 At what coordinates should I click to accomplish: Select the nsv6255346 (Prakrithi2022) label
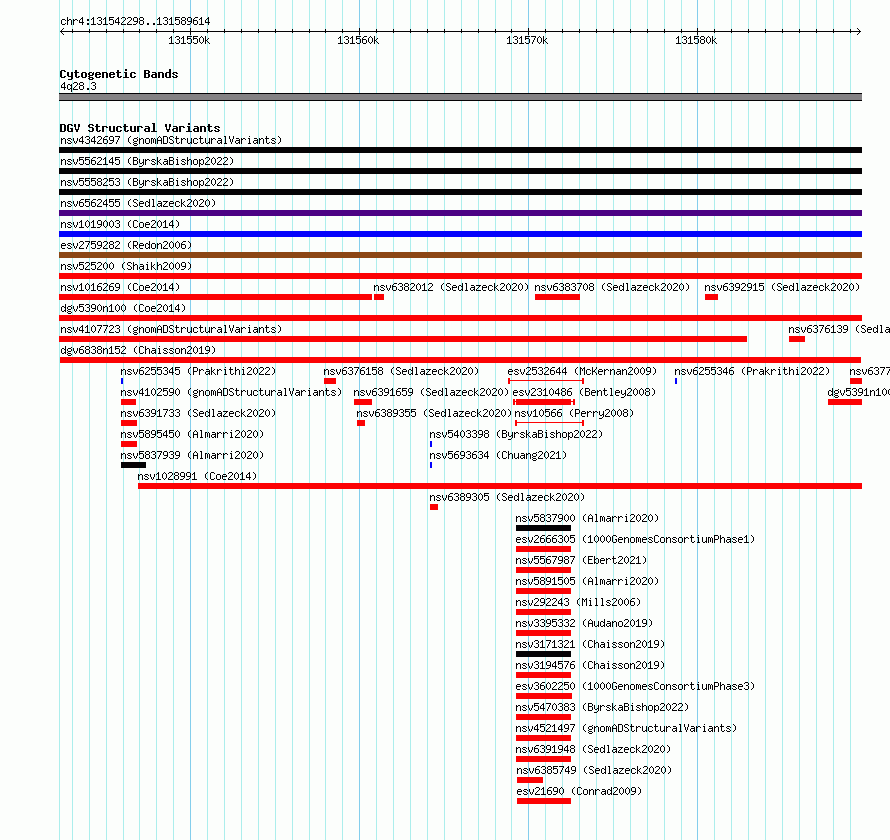point(752,371)
